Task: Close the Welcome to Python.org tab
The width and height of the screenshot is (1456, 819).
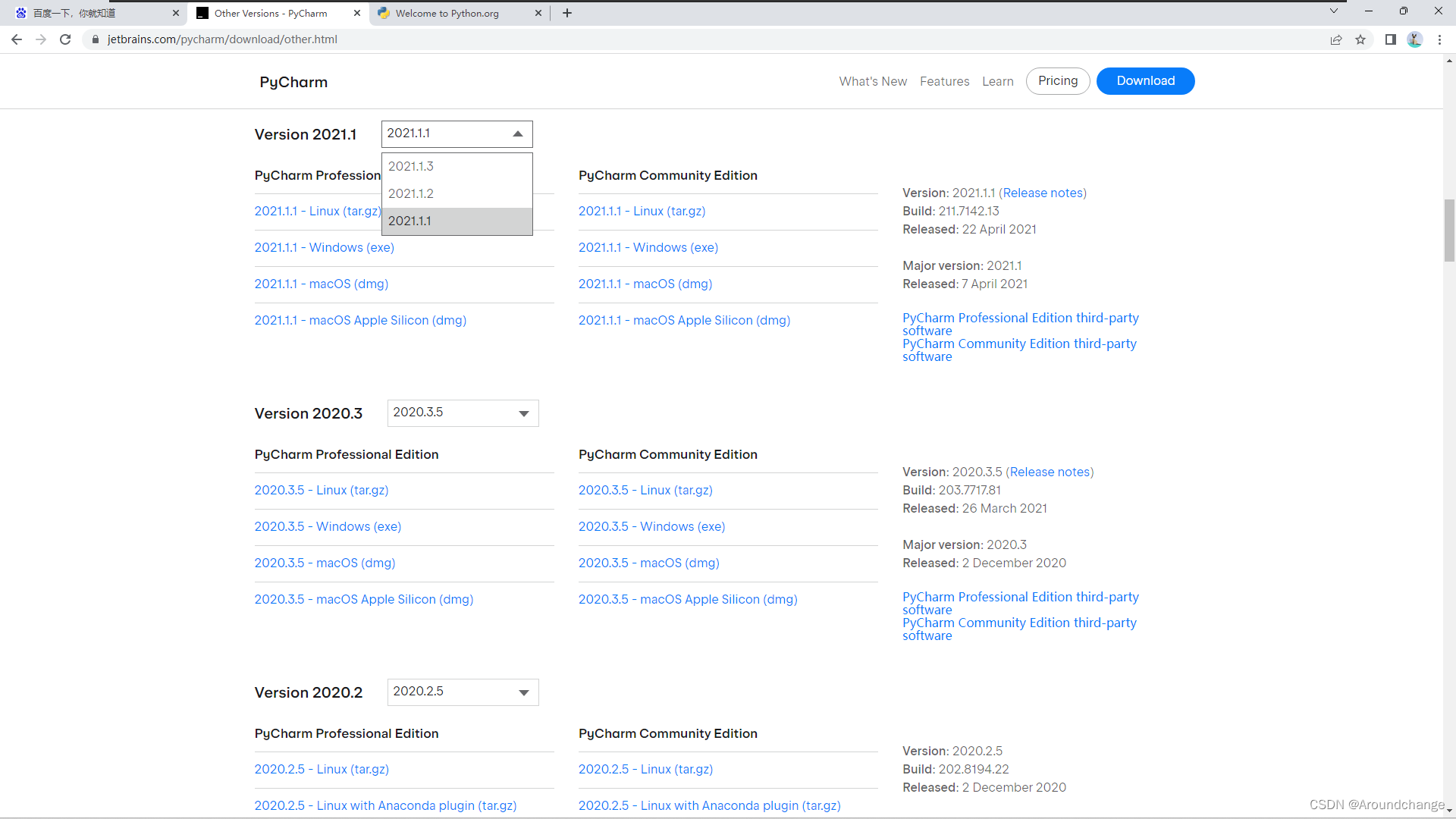Action: pyautogui.click(x=538, y=13)
